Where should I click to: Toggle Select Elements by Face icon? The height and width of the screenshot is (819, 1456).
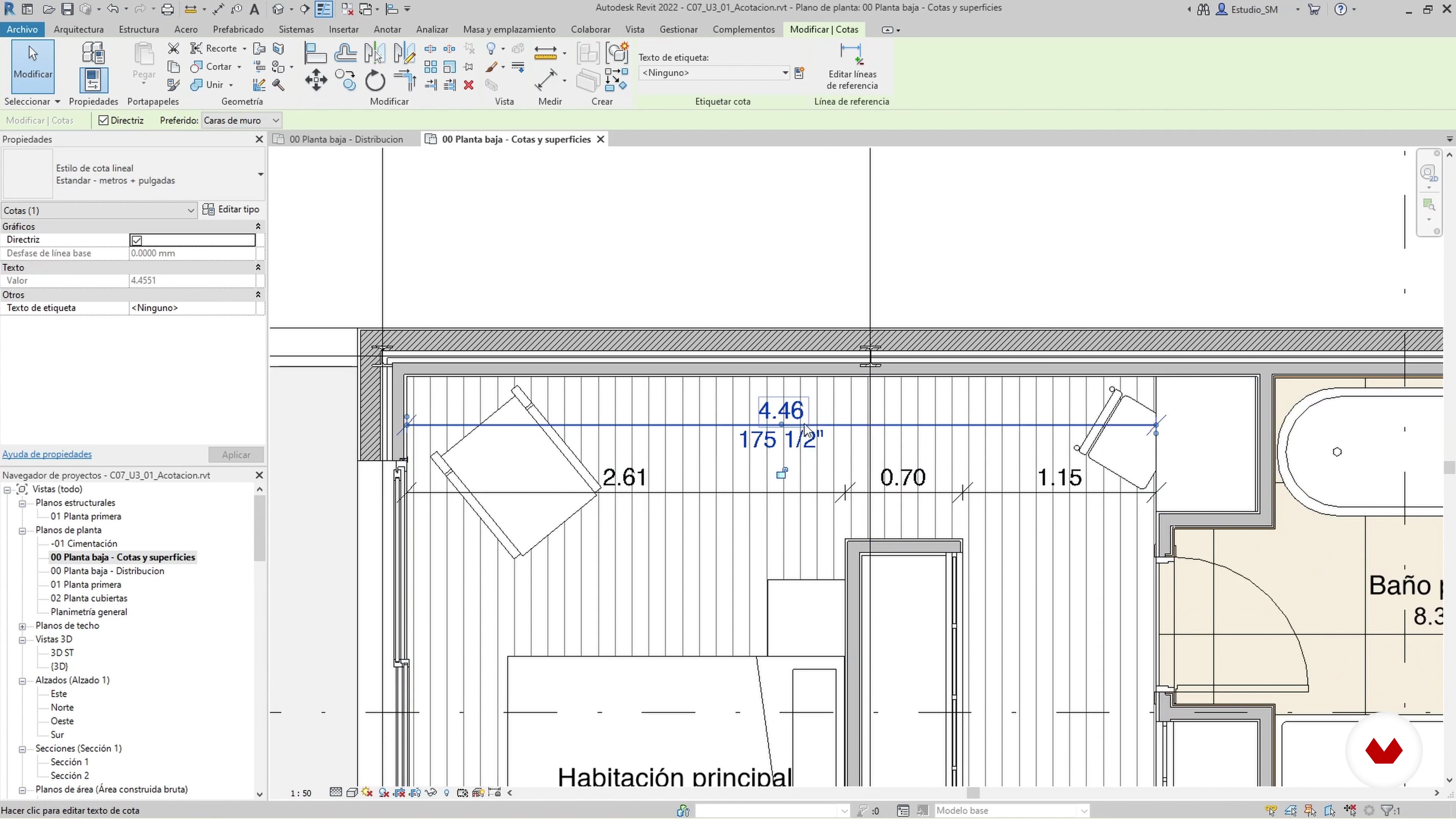[x=1330, y=811]
